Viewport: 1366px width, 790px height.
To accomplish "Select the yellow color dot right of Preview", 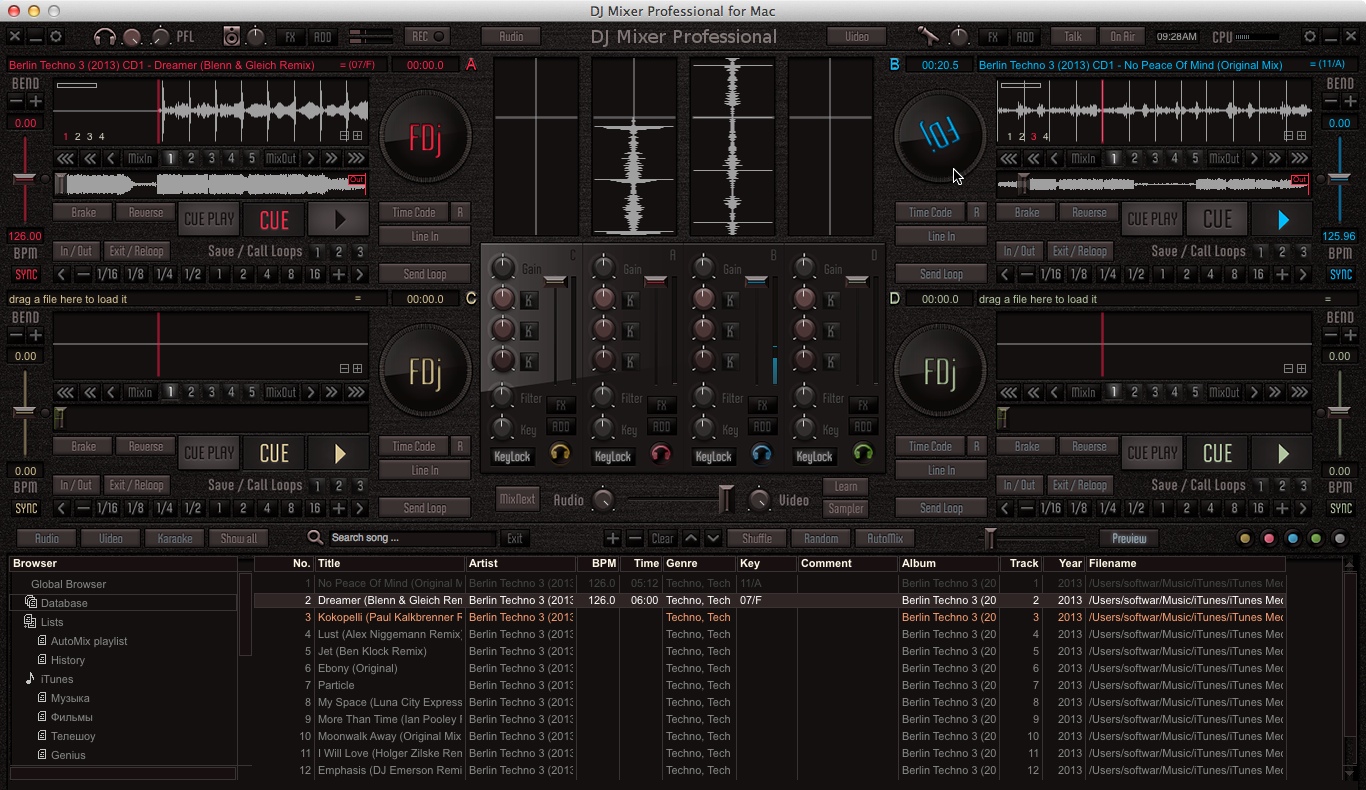I will tap(1245, 538).
